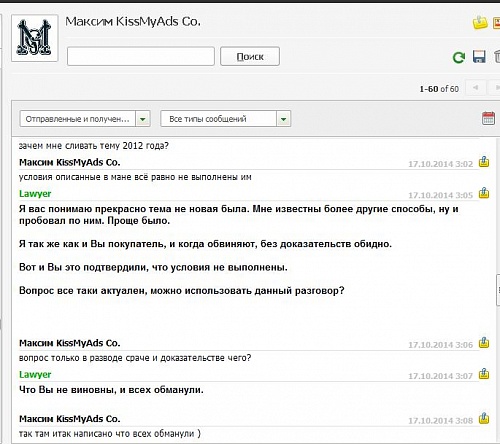The width and height of the screenshot is (500, 444).
Task: Click the yellow folder icon at top right
Action: click(480, 22)
